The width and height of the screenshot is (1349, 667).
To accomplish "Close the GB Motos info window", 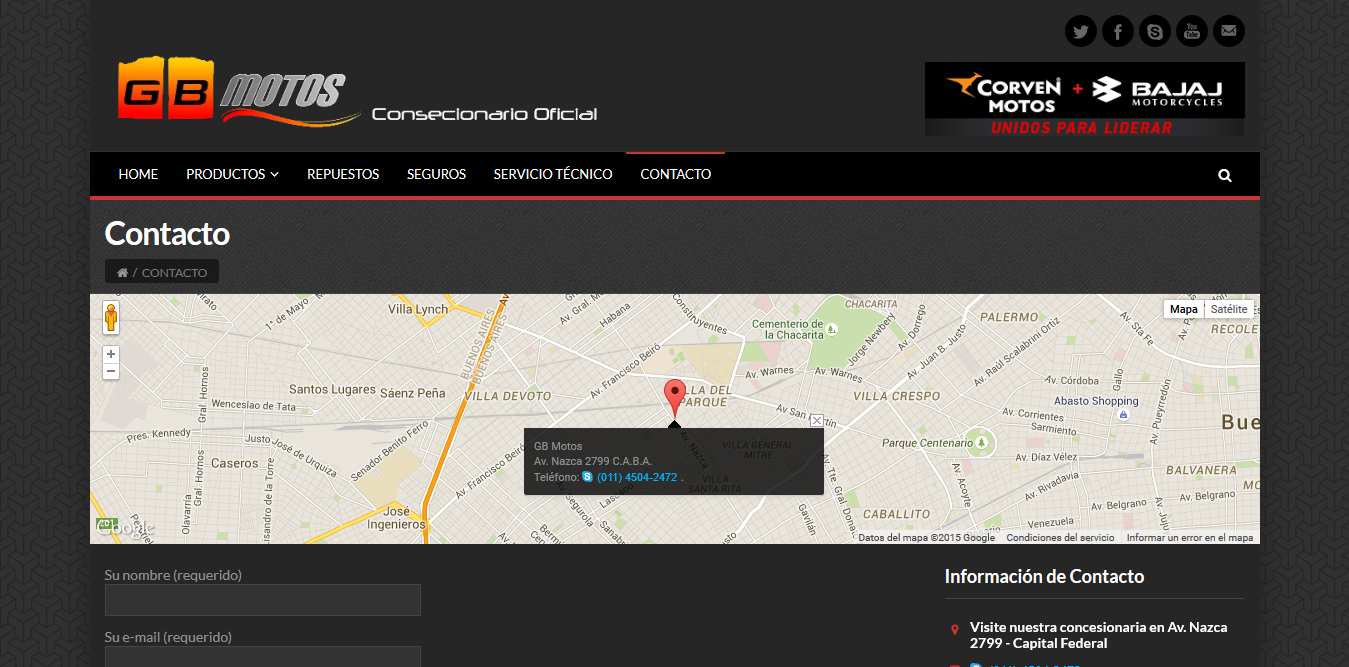I will coord(816,421).
